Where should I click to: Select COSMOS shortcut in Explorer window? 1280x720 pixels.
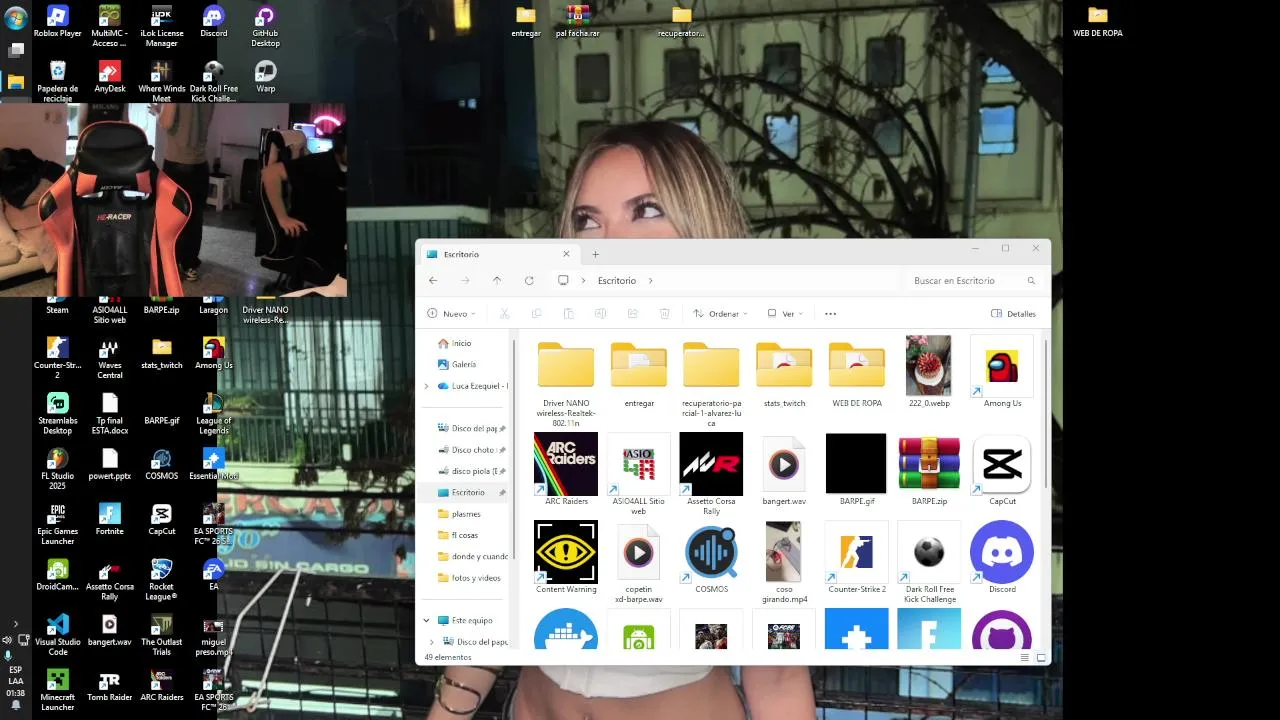[711, 557]
